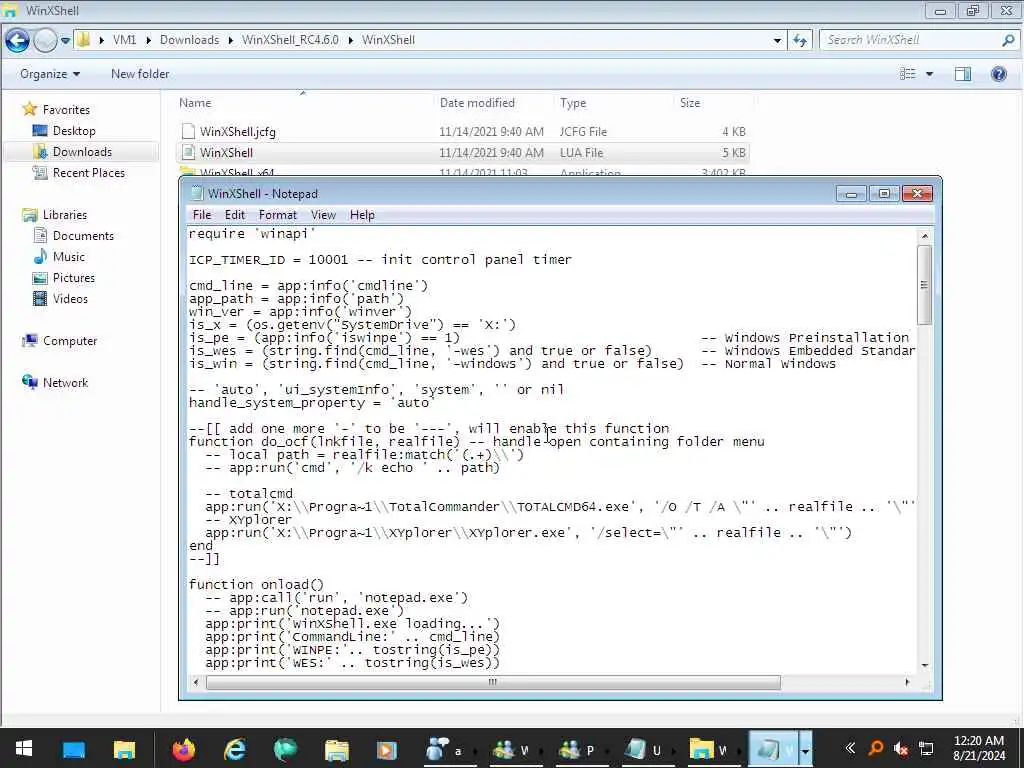The width and height of the screenshot is (1024, 768).
Task: Expand the arrow after WinXShell_RC4.6.0 in the breadcrumb
Action: [350, 40]
